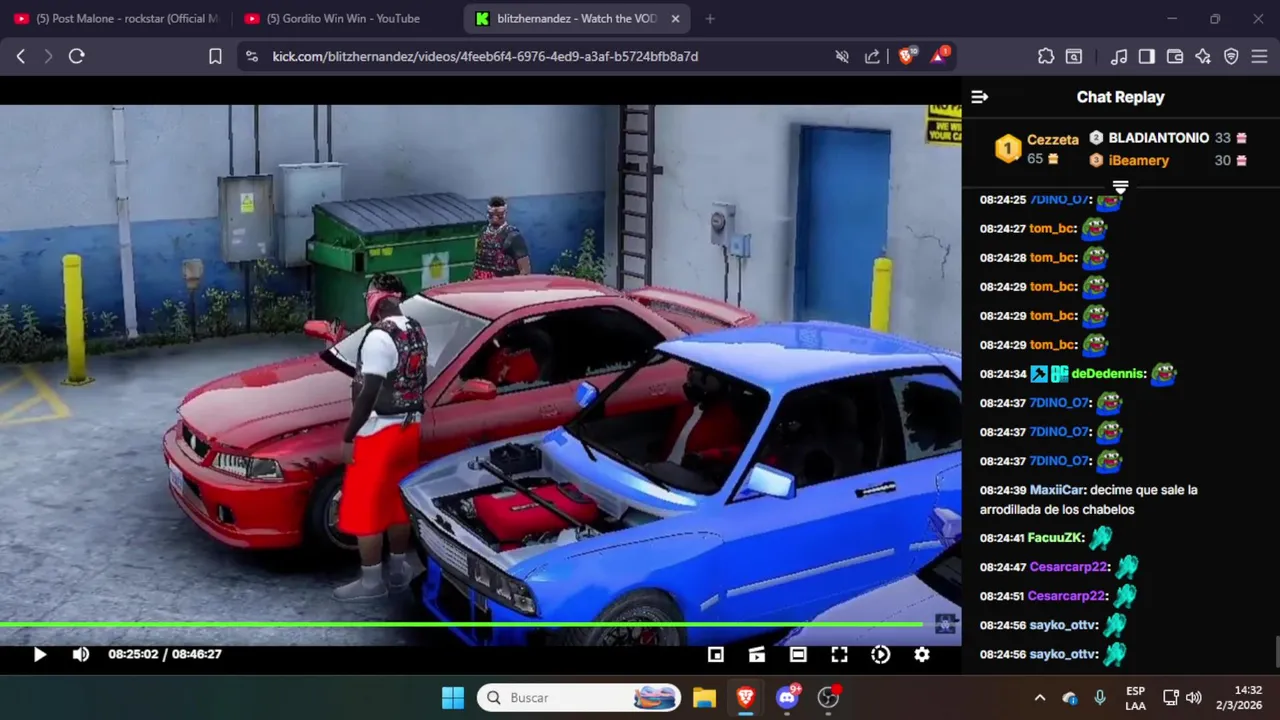This screenshot has height=720, width=1280.
Task: Open tab search icon in toolbar
Action: (x=1073, y=56)
